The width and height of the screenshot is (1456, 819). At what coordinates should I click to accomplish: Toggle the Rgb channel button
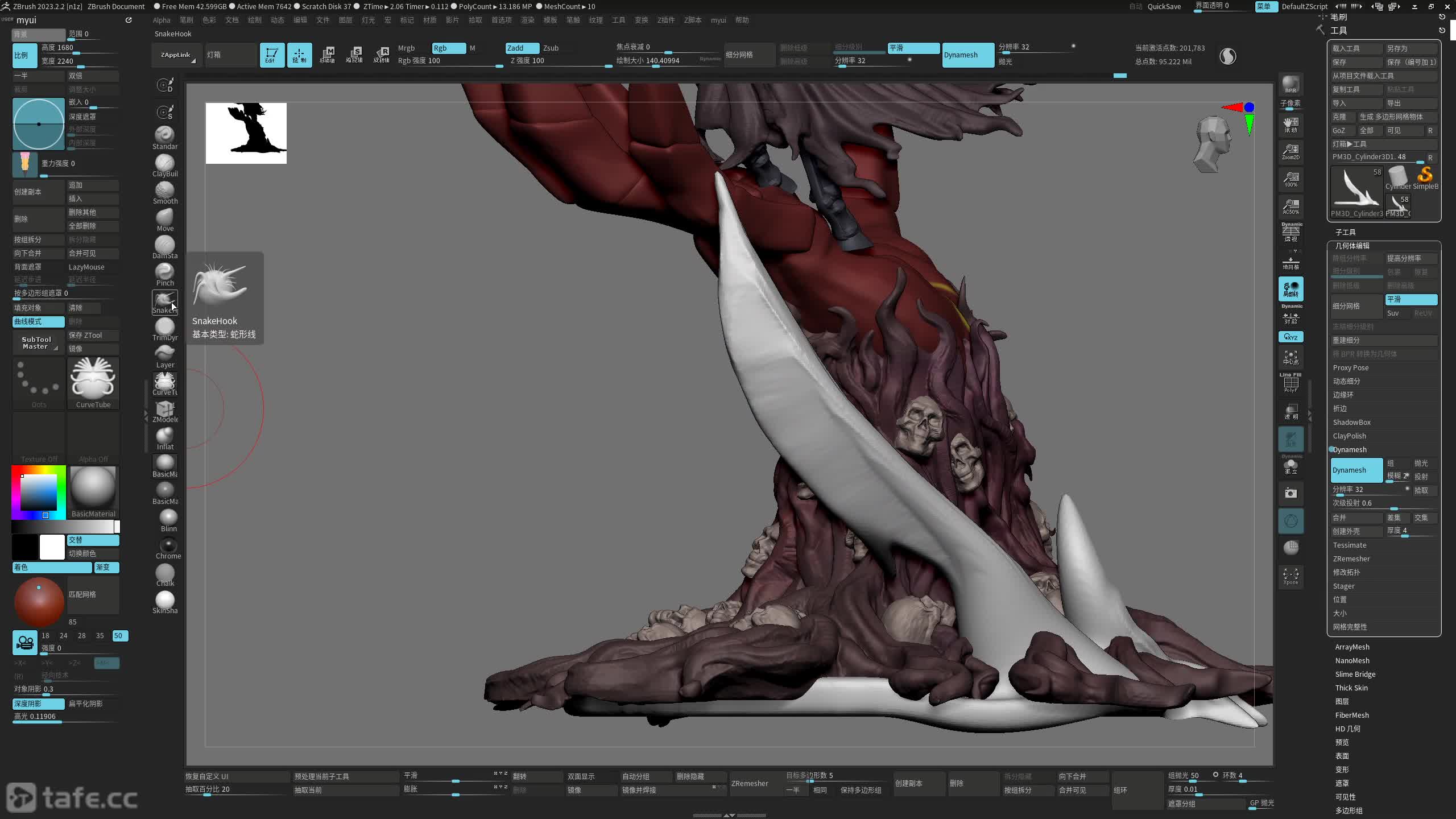[448, 48]
